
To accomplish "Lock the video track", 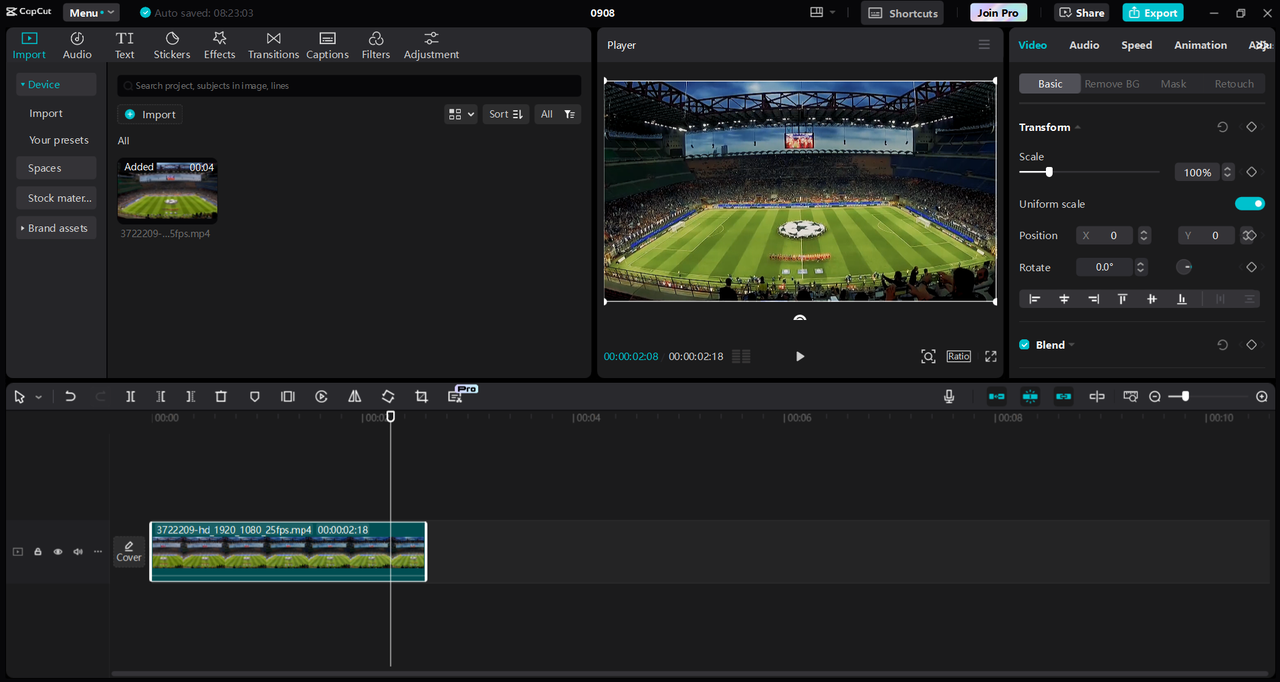I will [38, 552].
